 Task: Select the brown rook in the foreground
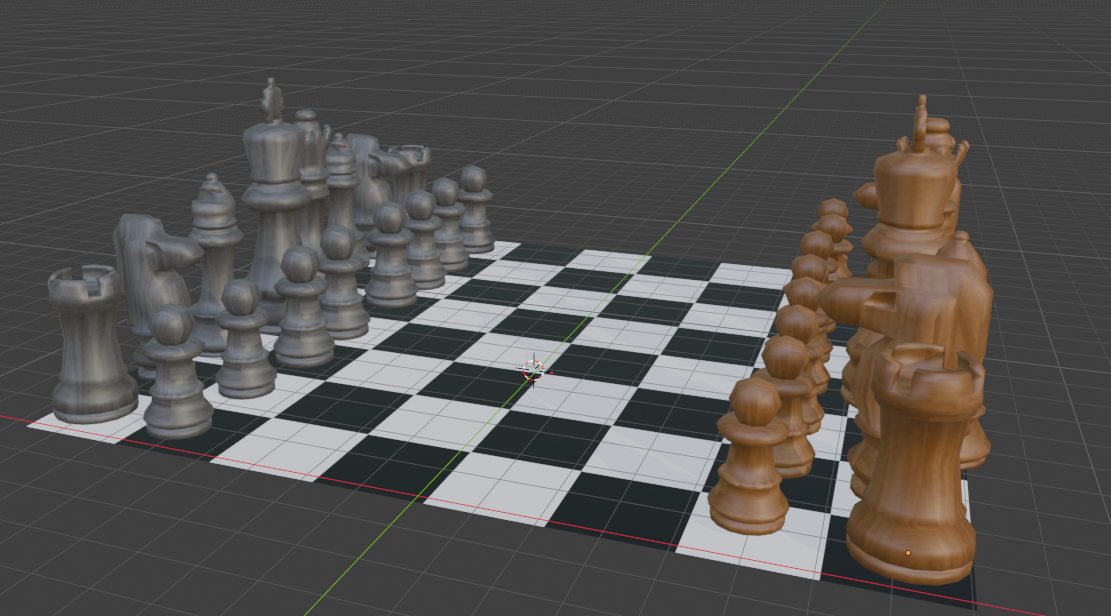pyautogui.click(x=916, y=464)
